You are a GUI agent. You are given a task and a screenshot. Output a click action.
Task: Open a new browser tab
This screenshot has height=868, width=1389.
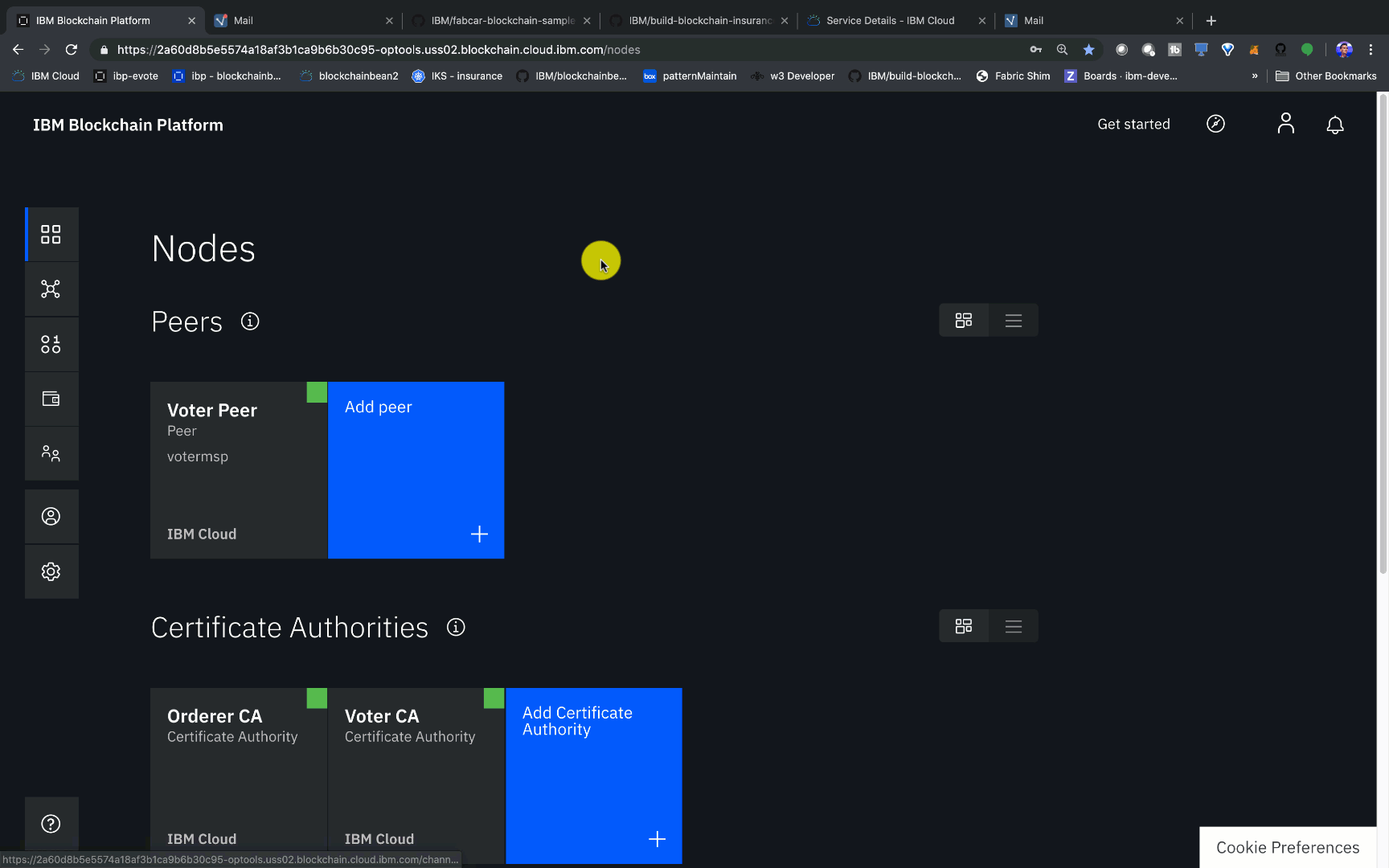point(1211,20)
